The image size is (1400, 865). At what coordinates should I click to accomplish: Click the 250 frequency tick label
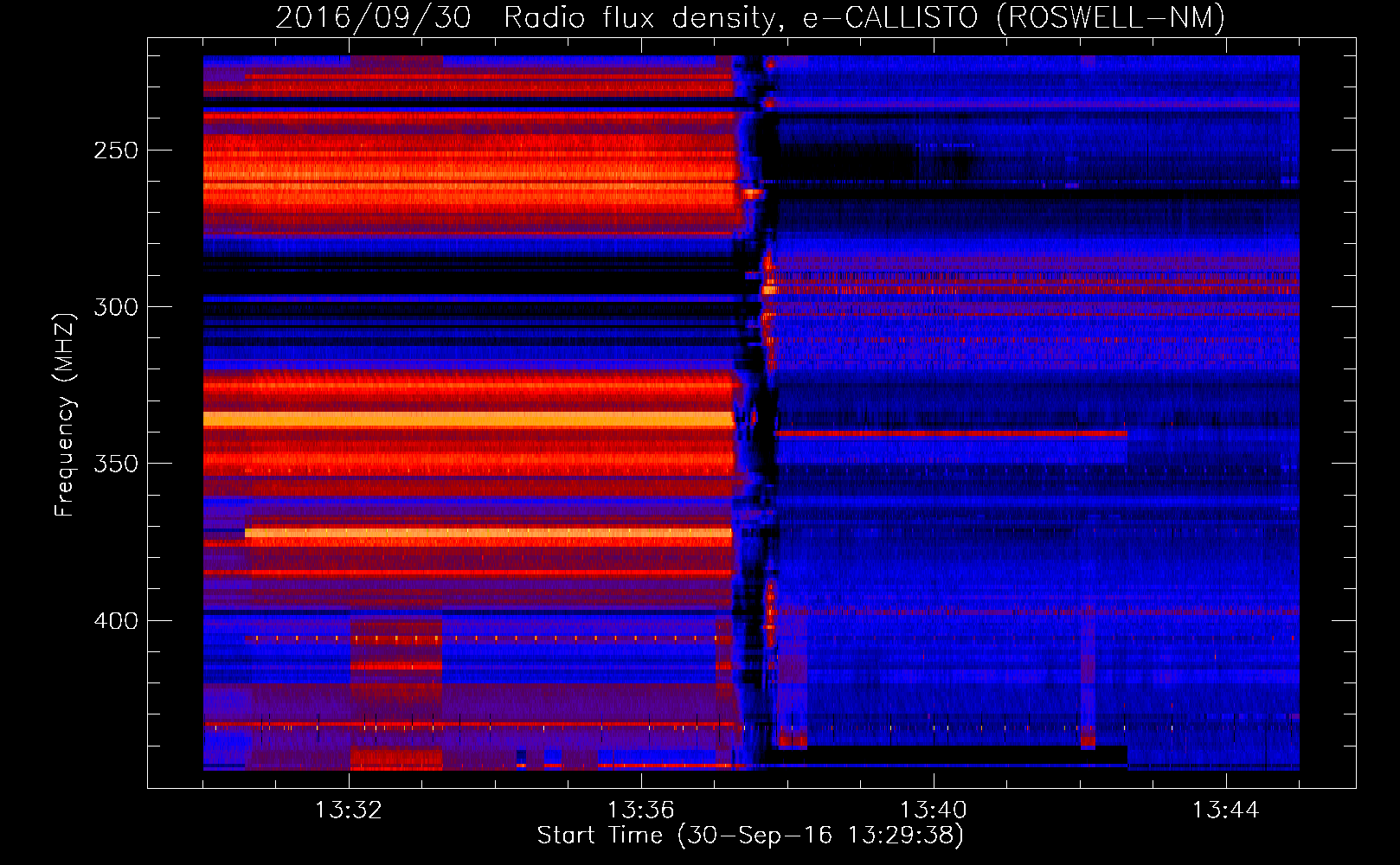116,151
